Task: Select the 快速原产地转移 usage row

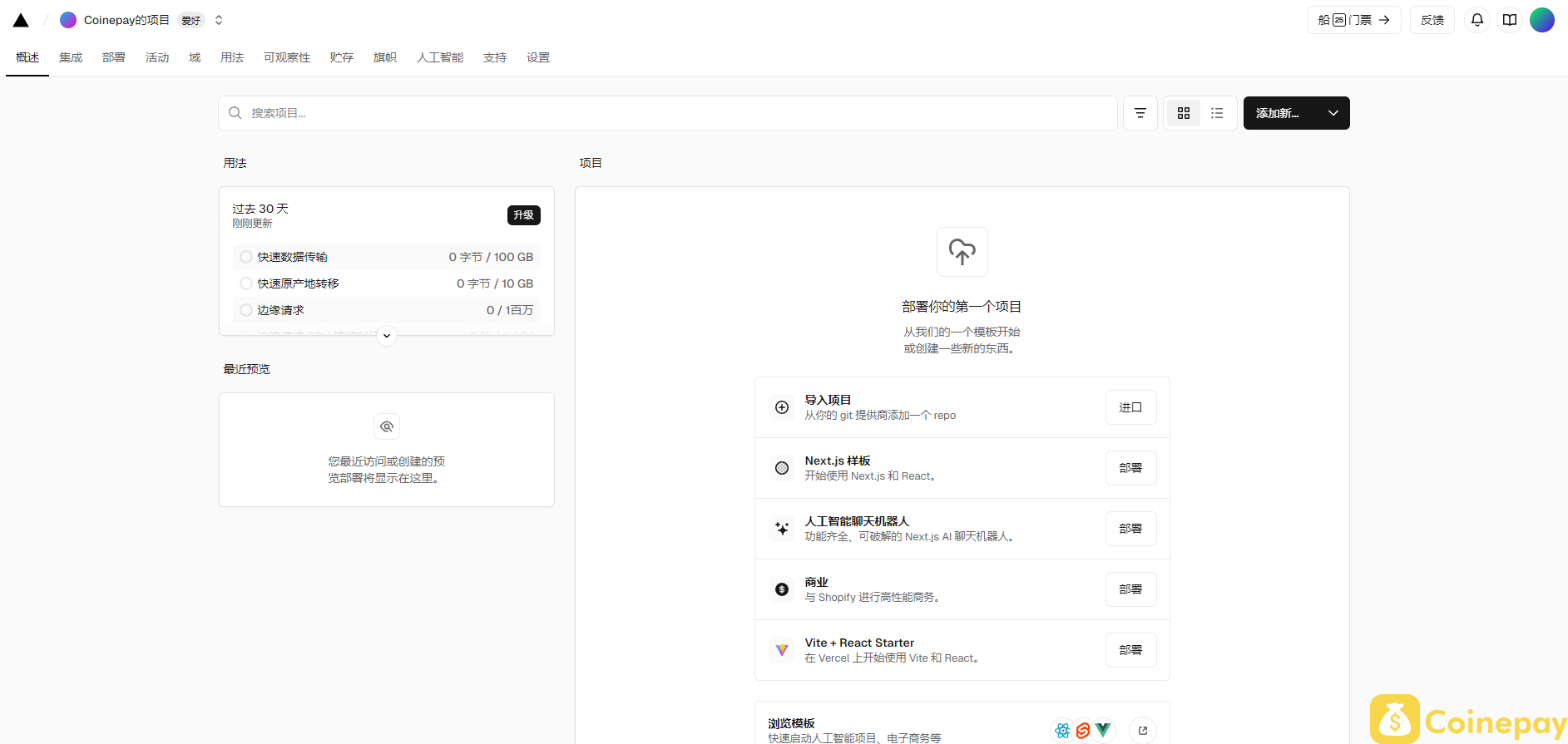Action: (387, 283)
